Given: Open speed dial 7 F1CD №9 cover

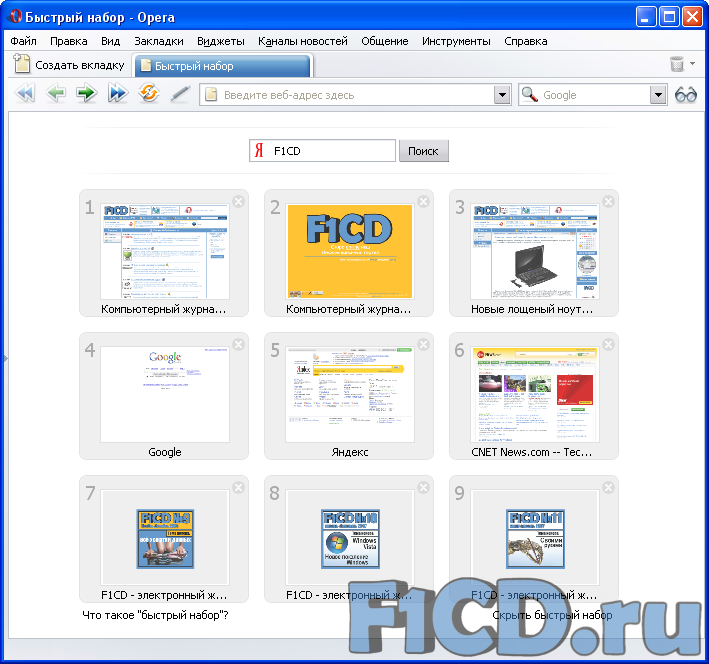Looking at the screenshot, I should tap(165, 538).
